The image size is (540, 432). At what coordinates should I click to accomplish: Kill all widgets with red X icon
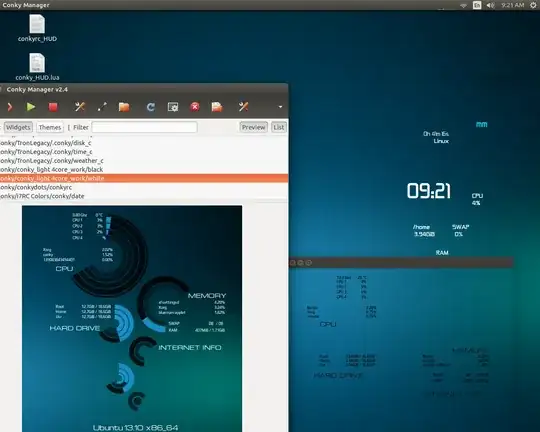[195, 107]
